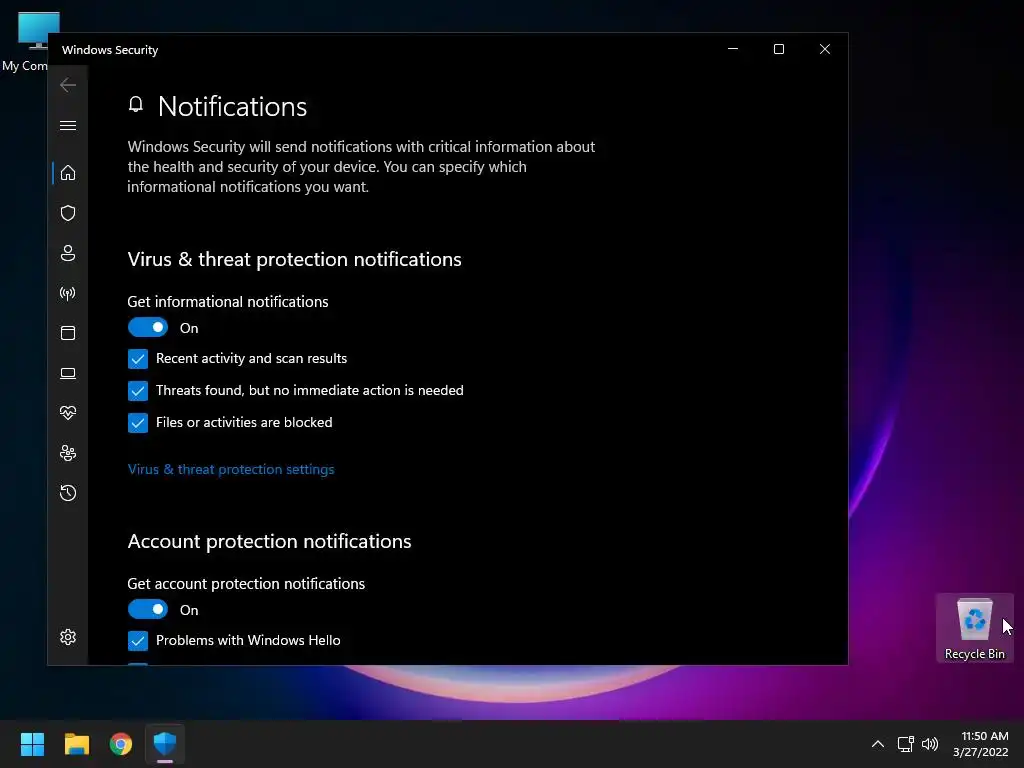Turn off account protection notifications toggle
Image resolution: width=1024 pixels, height=768 pixels.
tap(148, 609)
